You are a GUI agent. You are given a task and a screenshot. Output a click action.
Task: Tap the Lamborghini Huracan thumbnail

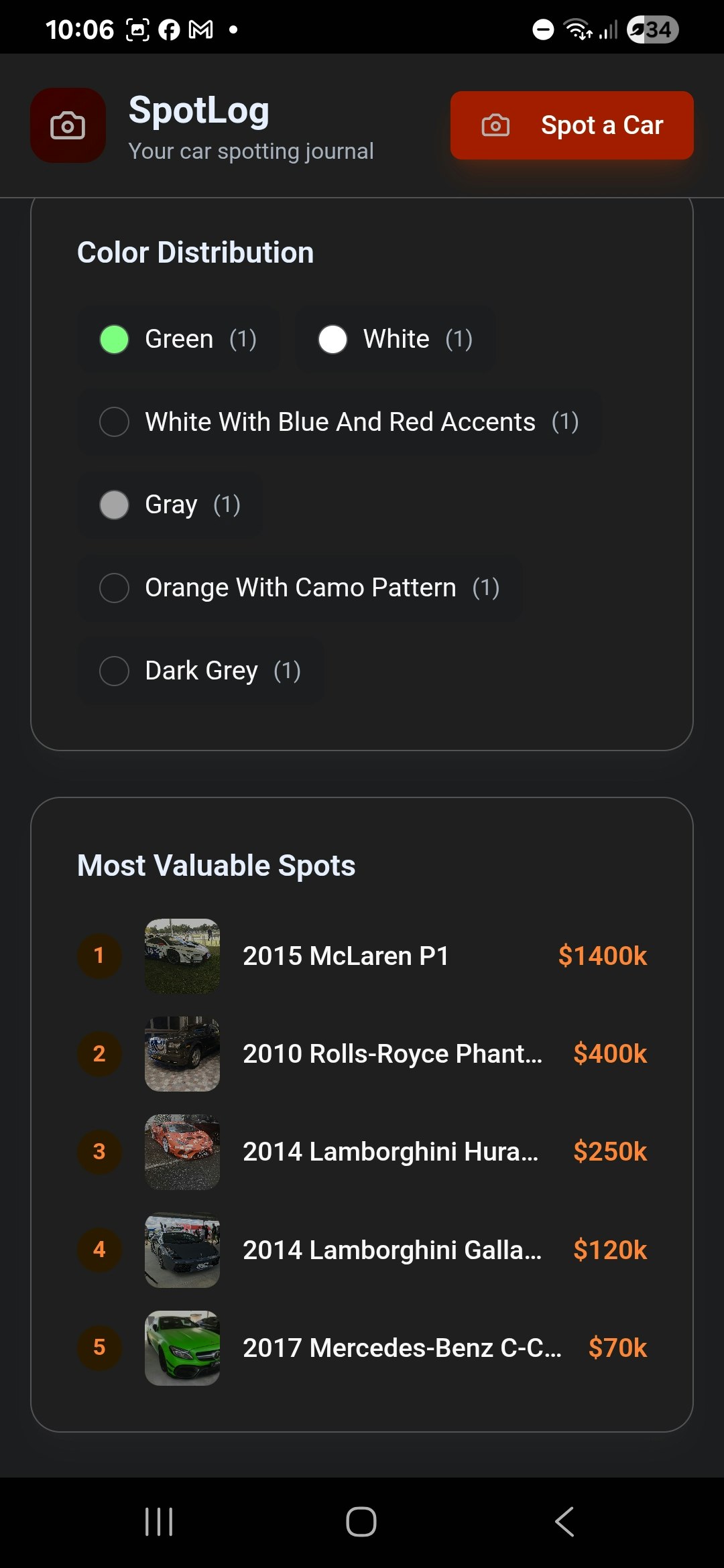182,1152
